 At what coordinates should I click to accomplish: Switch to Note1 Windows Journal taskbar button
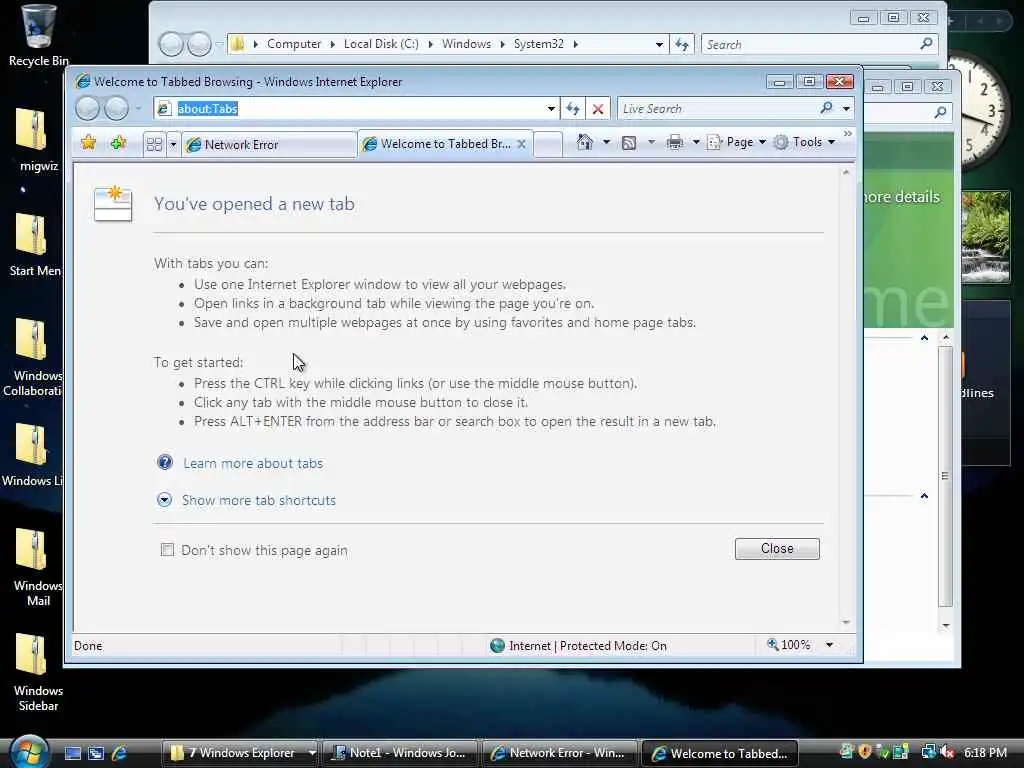click(400, 753)
